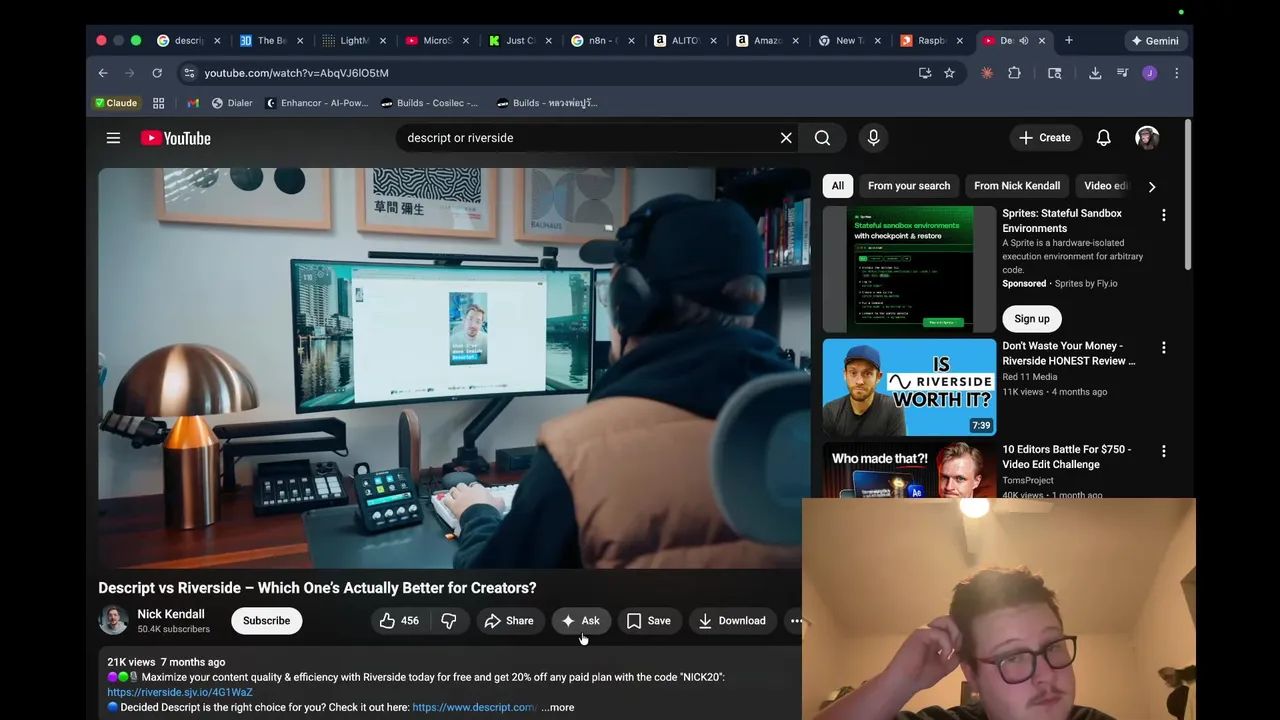
Task: Open Chrome extensions puzzle icon
Action: click(x=1014, y=73)
